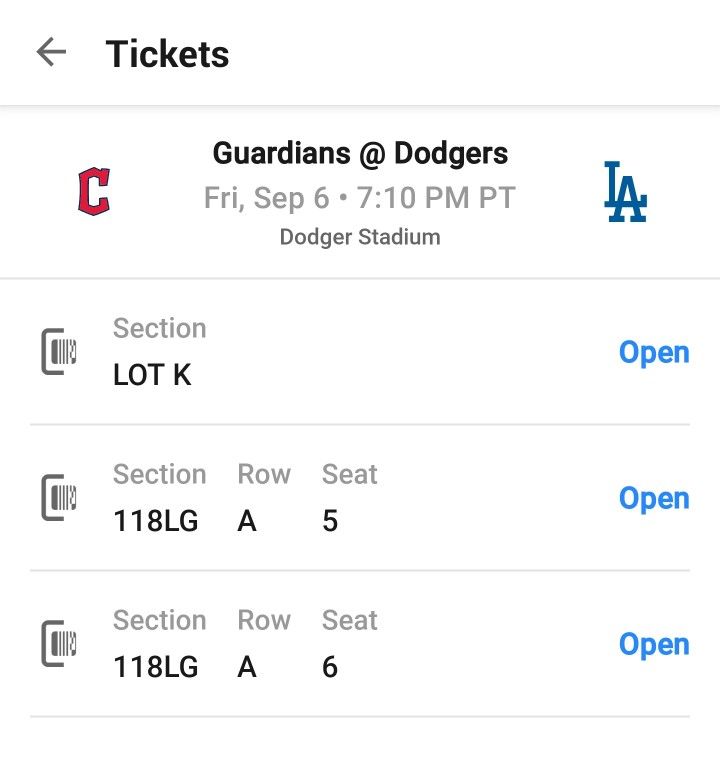Image resolution: width=720 pixels, height=763 pixels.
Task: Select the LOT K section text
Action: pos(152,375)
